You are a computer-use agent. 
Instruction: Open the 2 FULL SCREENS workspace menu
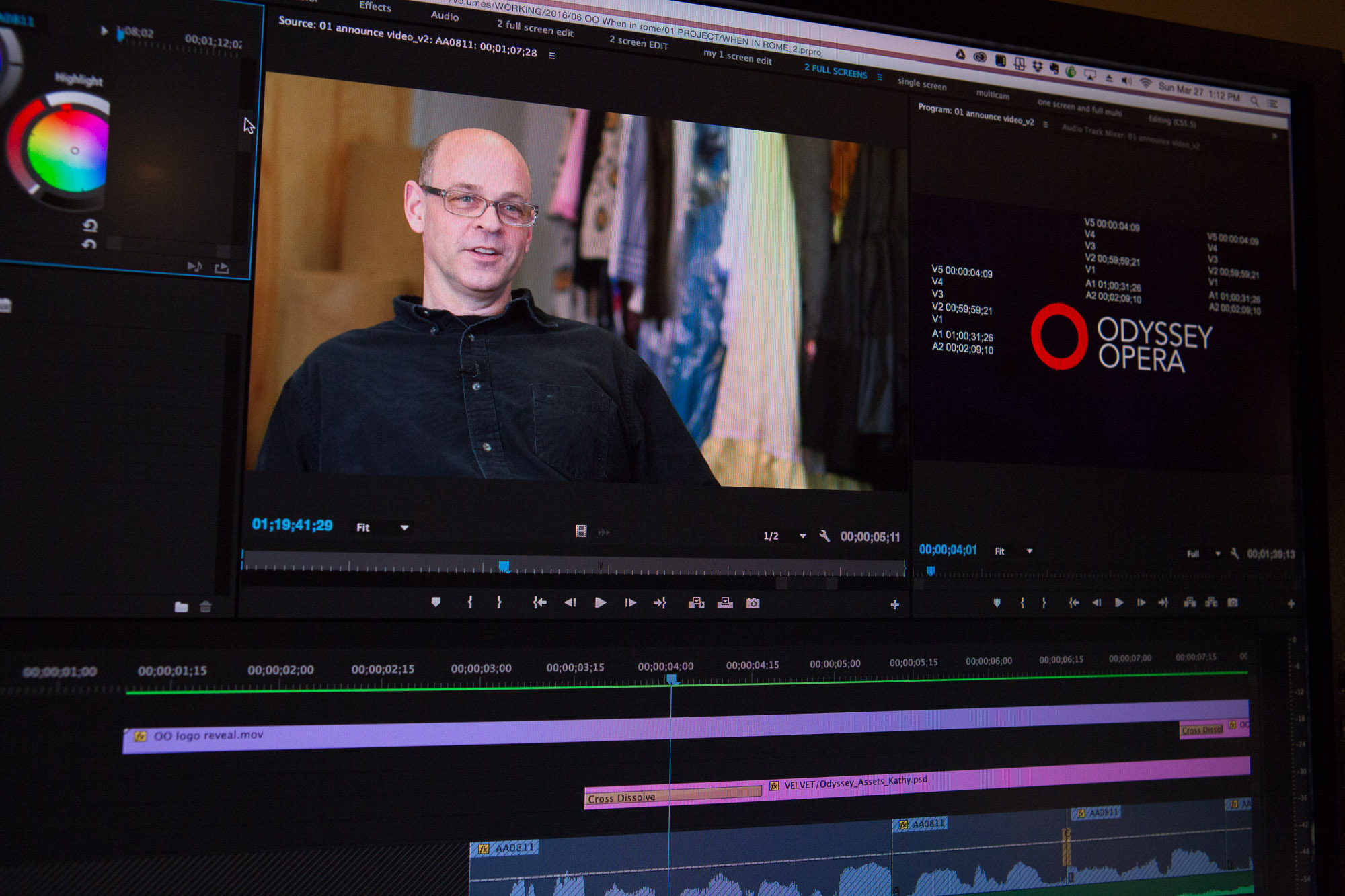pyautogui.click(x=880, y=77)
